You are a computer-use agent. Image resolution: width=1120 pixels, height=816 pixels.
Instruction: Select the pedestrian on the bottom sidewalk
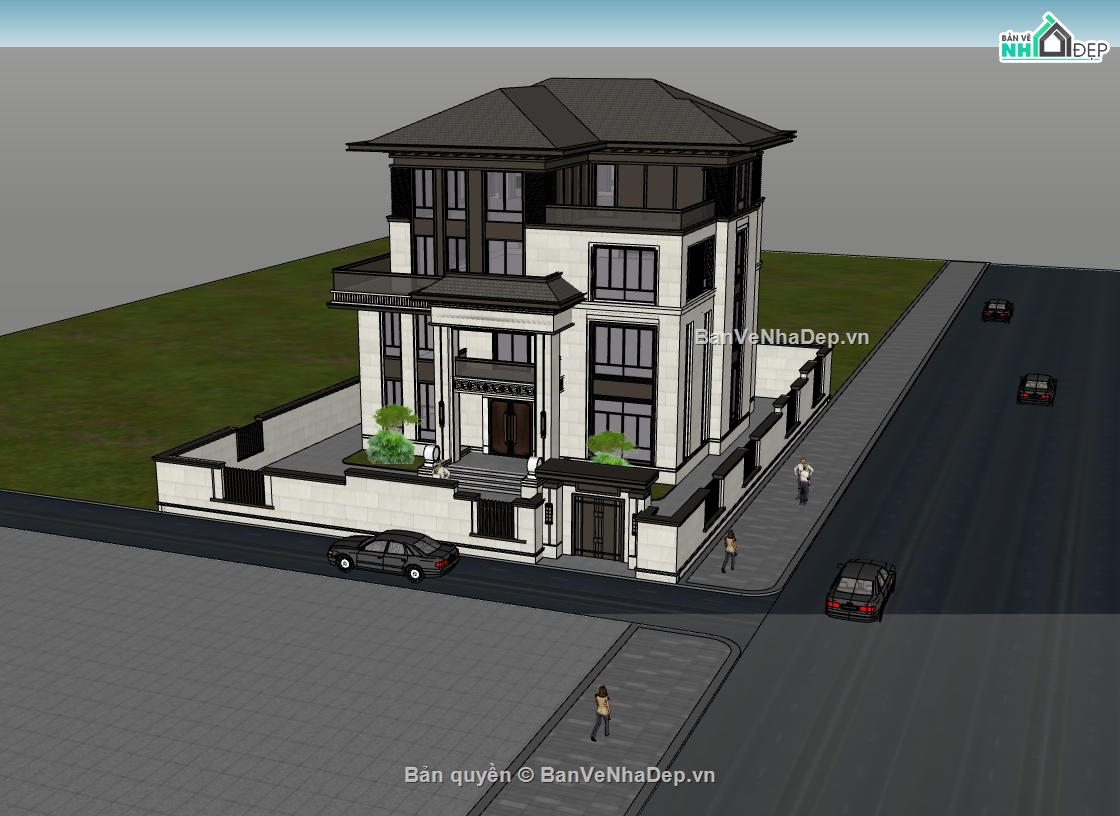coord(601,713)
